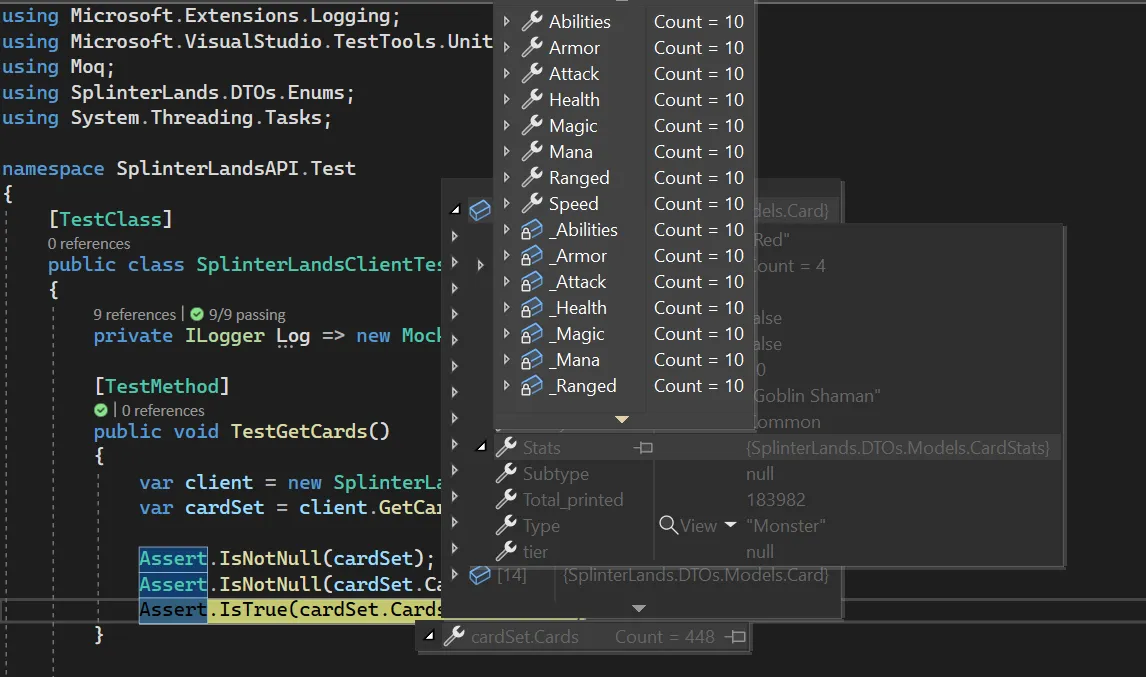The image size is (1146, 677).
Task: Expand the Mana property row
Action: (506, 151)
